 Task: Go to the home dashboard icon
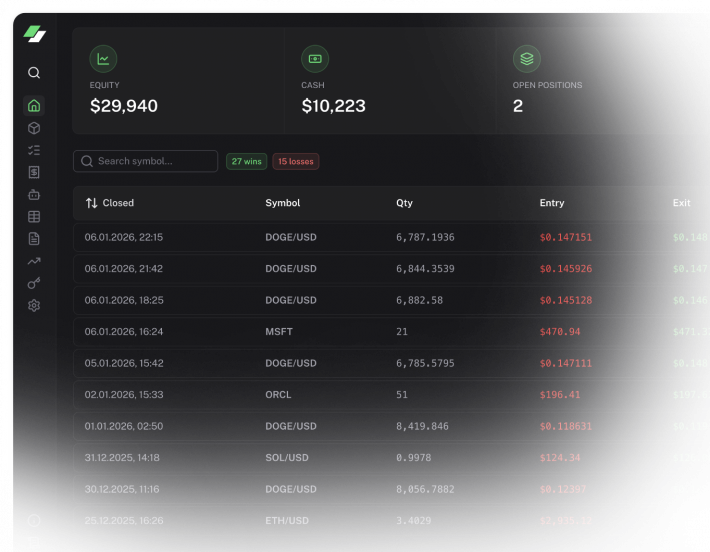[34, 106]
